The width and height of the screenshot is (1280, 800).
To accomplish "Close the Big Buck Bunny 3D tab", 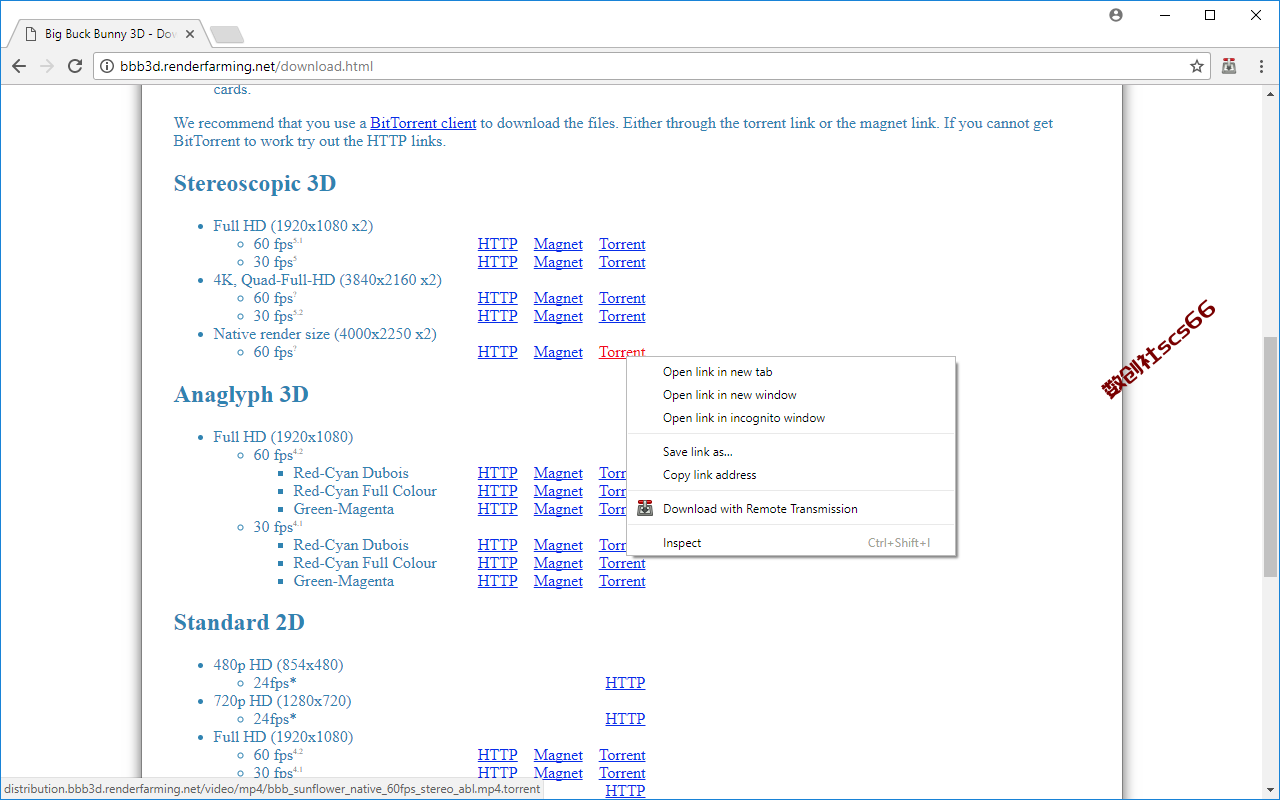I will [191, 34].
